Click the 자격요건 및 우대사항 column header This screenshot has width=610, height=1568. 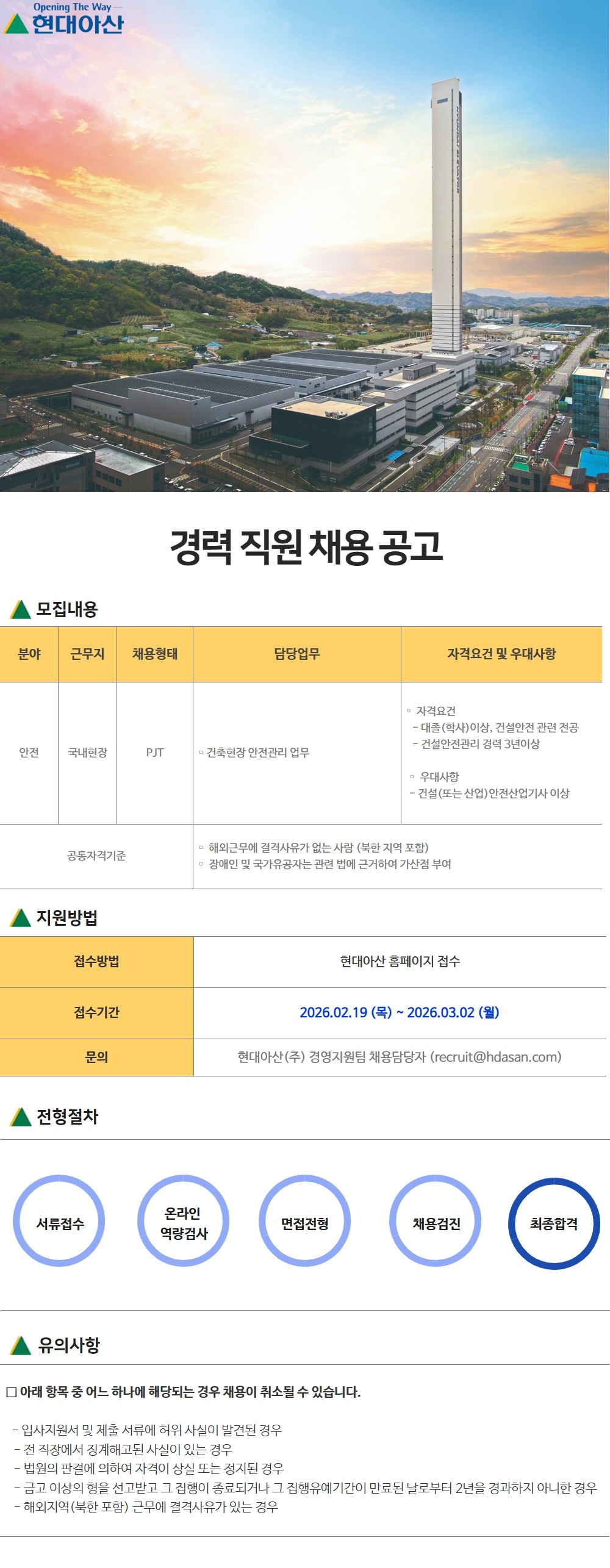(x=501, y=654)
